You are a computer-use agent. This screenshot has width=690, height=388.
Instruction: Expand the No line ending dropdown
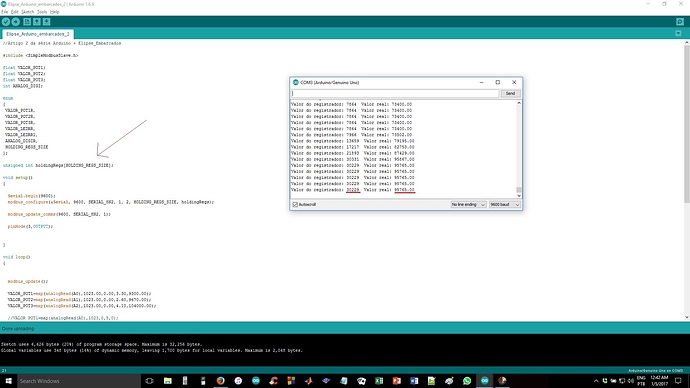tap(468, 205)
